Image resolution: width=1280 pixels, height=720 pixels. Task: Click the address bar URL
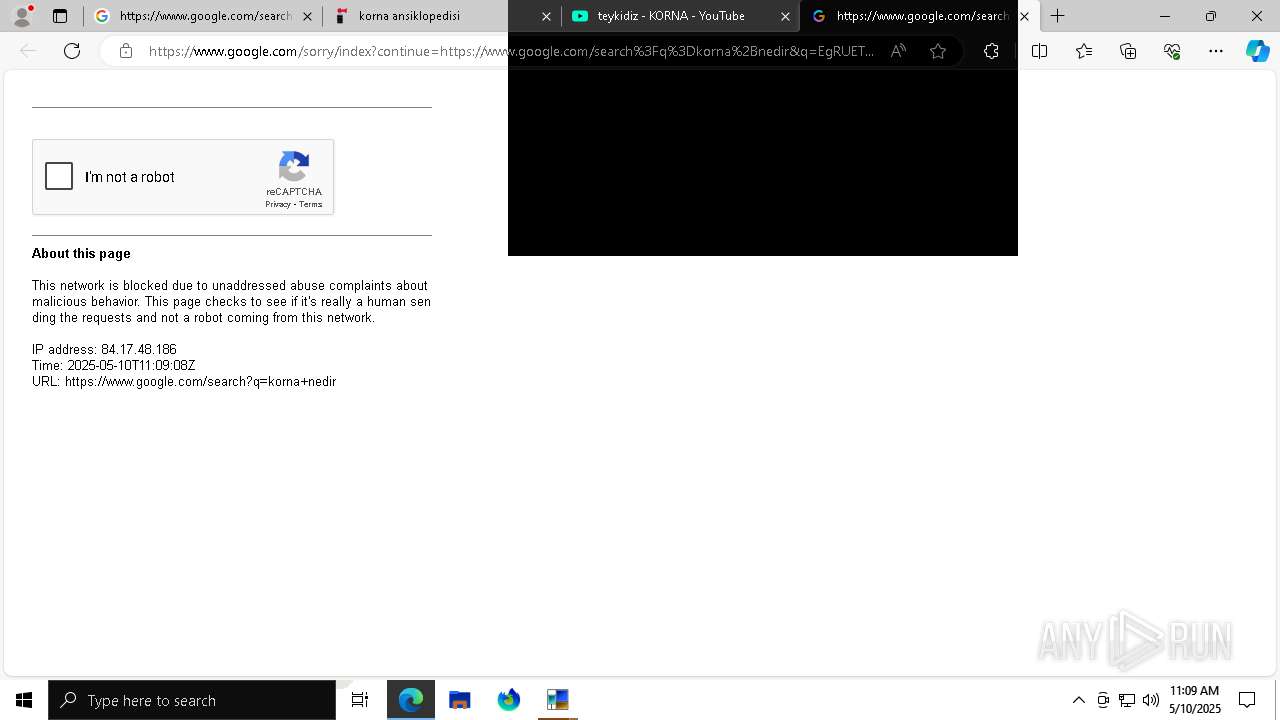(511, 51)
